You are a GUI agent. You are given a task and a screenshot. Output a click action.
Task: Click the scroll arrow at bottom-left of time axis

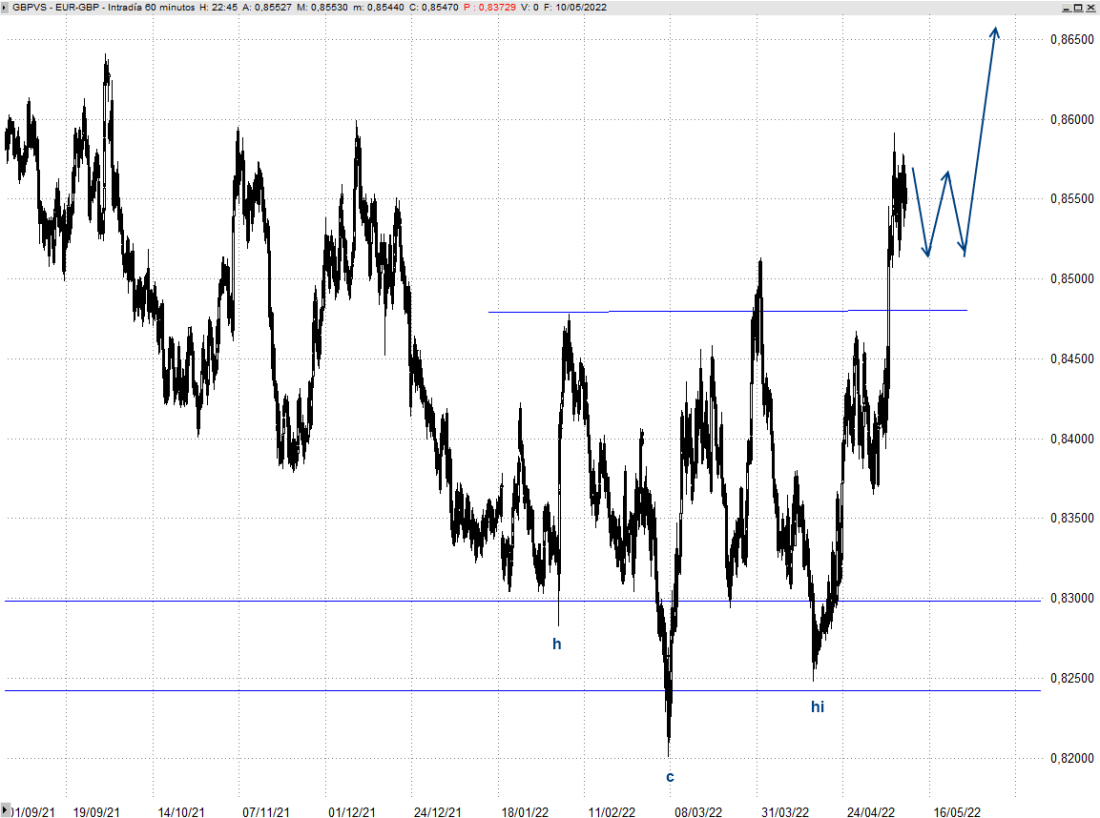pos(6,810)
